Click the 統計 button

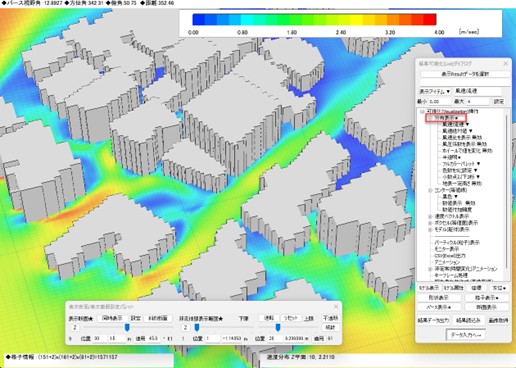(x=330, y=327)
